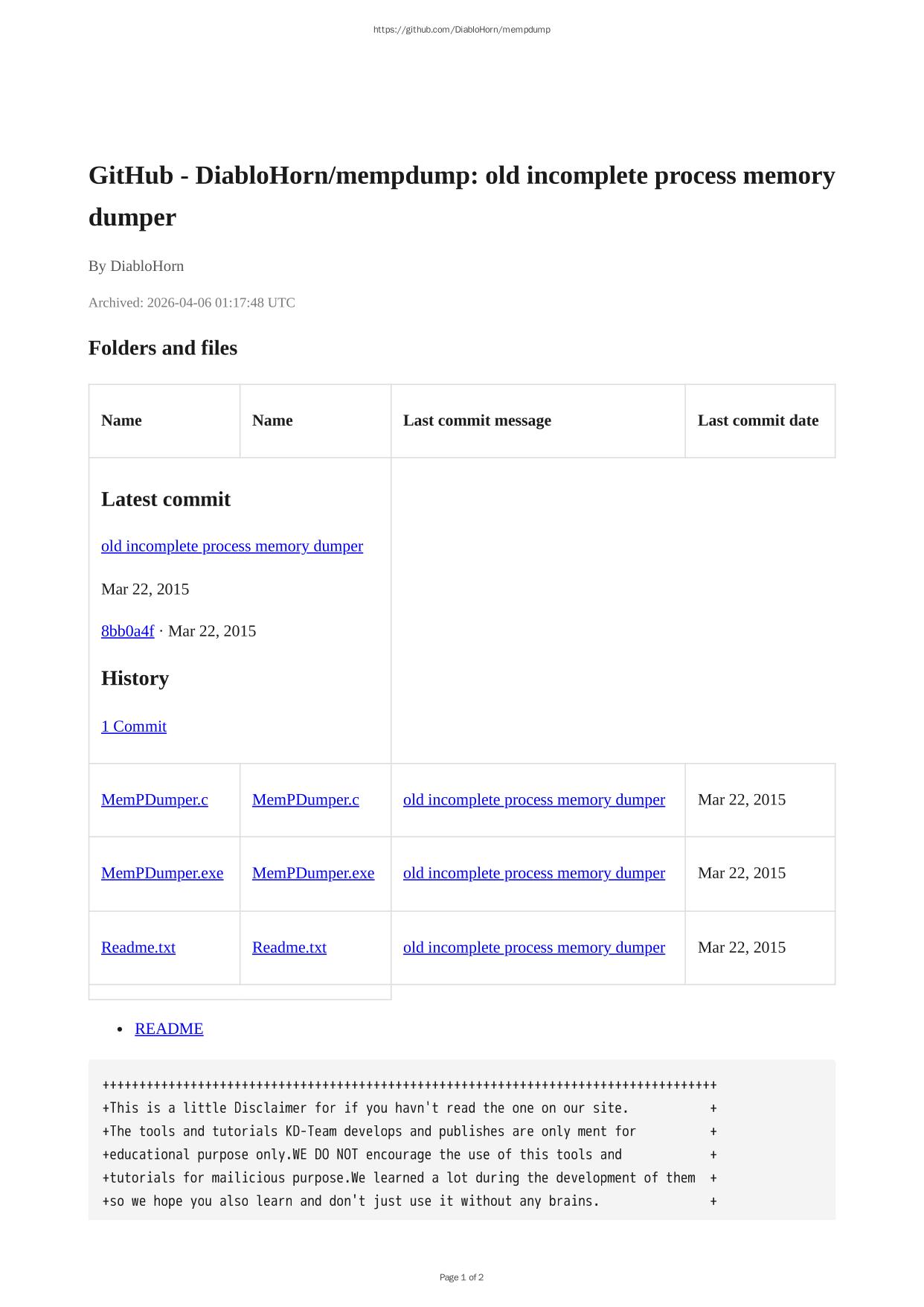The width and height of the screenshot is (924, 1307).
Task: Click the Archived timestamp text
Action: point(192,303)
